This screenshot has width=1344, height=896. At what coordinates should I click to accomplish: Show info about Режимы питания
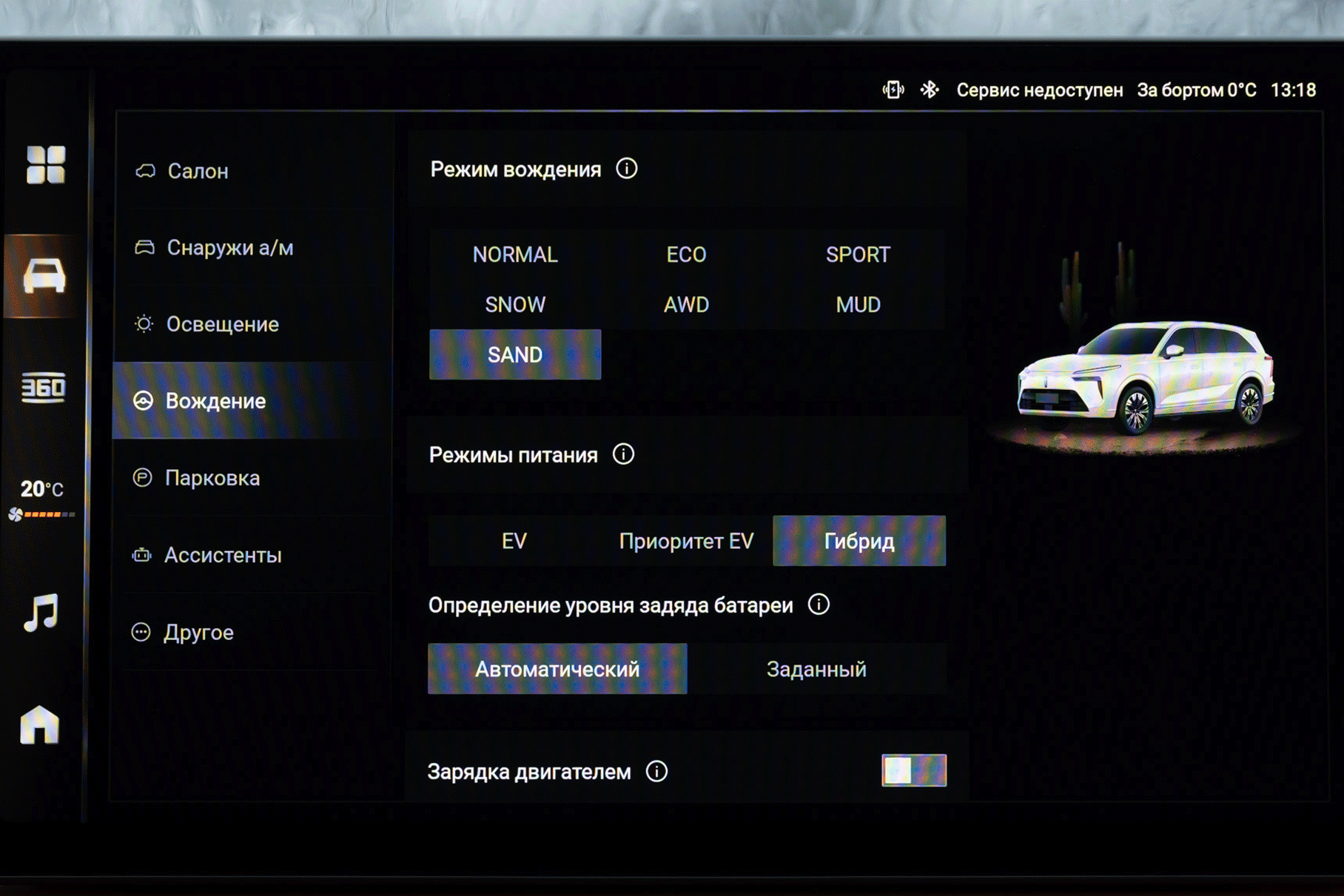pos(623,454)
